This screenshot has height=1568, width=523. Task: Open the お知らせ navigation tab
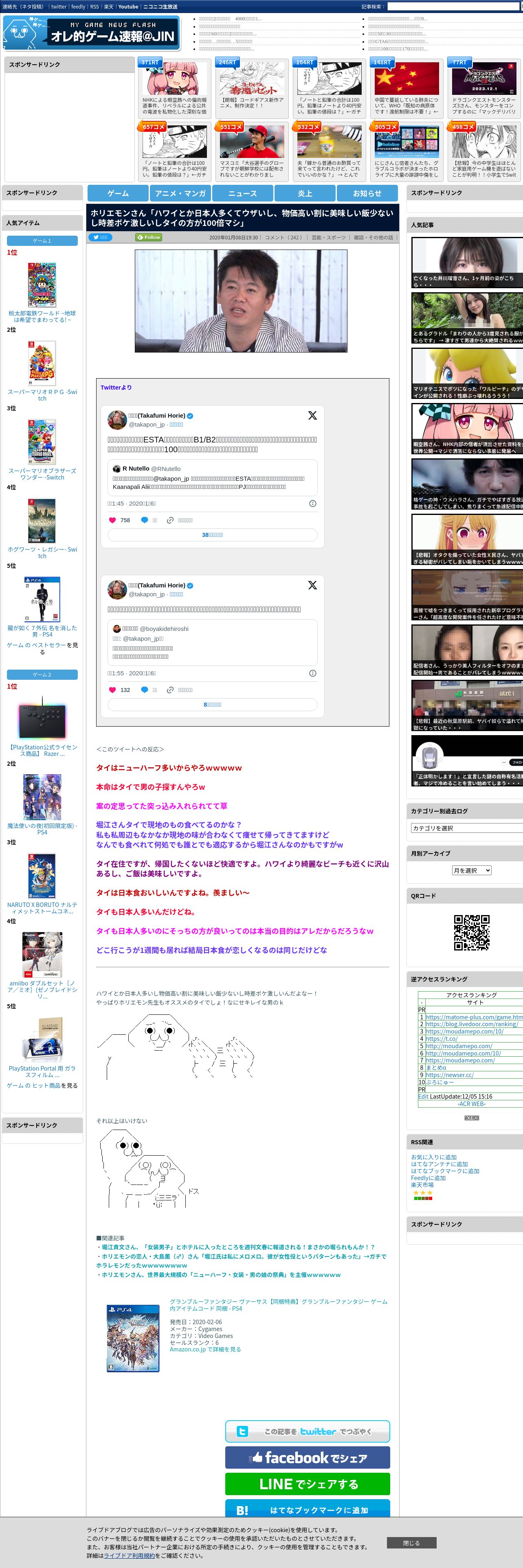pos(367,193)
